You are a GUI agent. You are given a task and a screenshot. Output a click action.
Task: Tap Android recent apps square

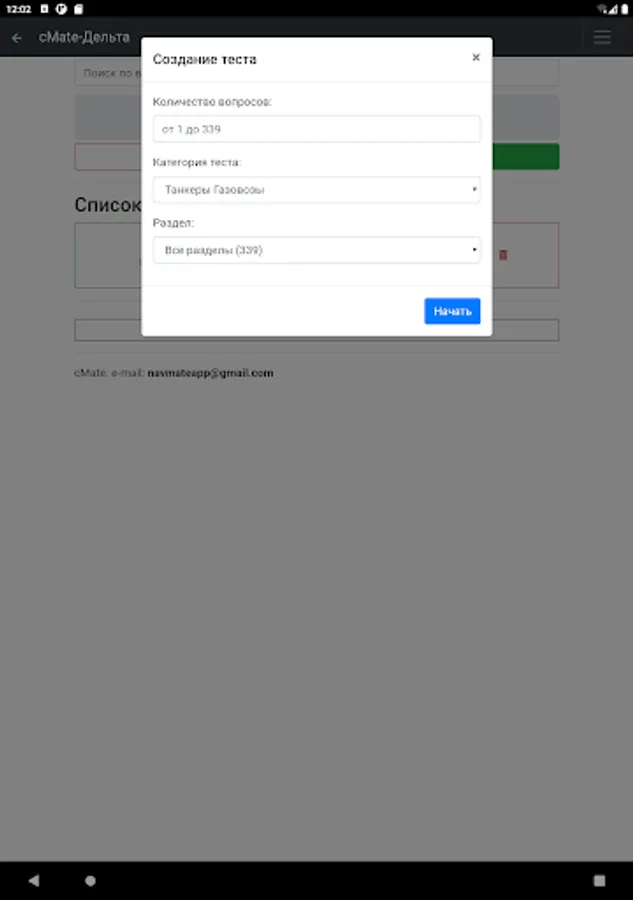(x=599, y=880)
